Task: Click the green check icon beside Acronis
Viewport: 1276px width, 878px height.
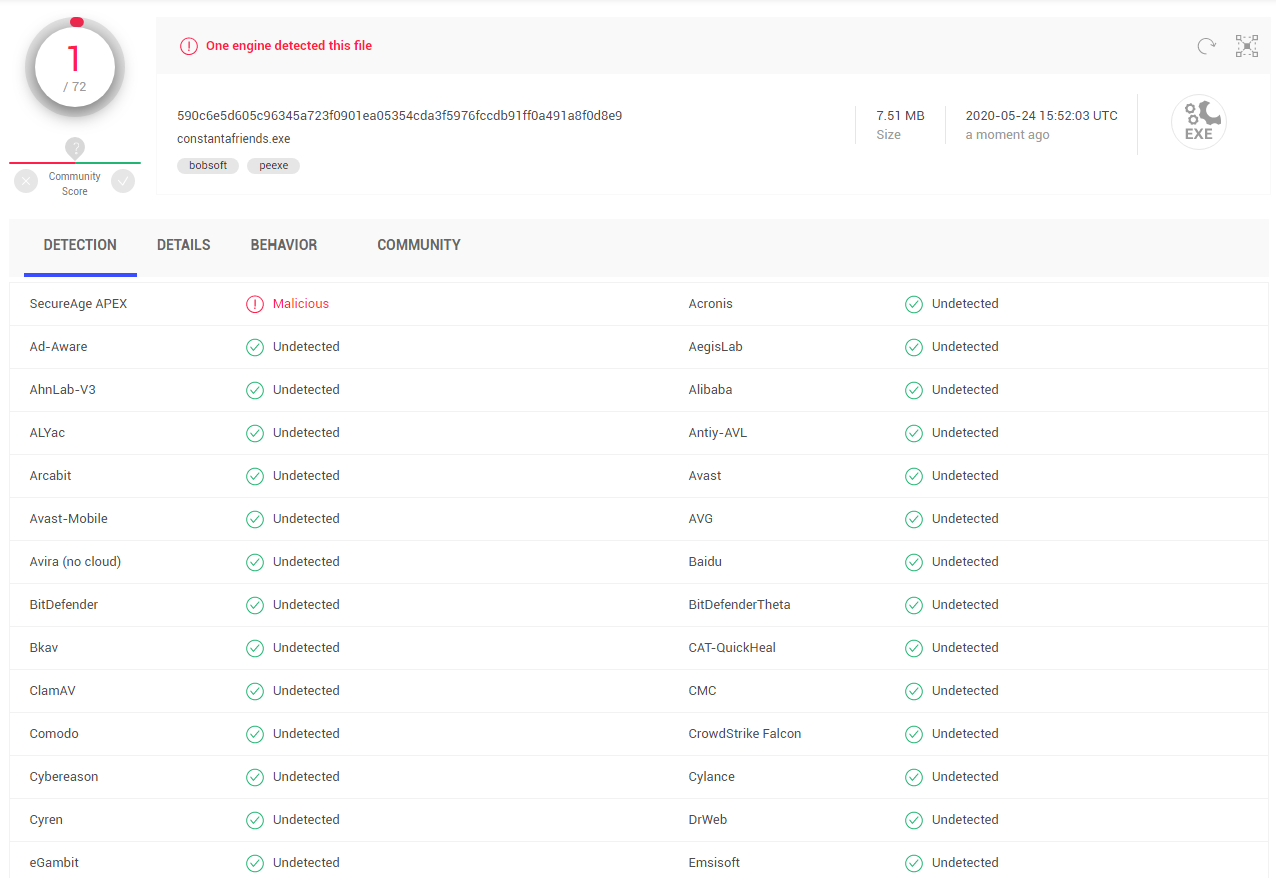Action: point(914,304)
